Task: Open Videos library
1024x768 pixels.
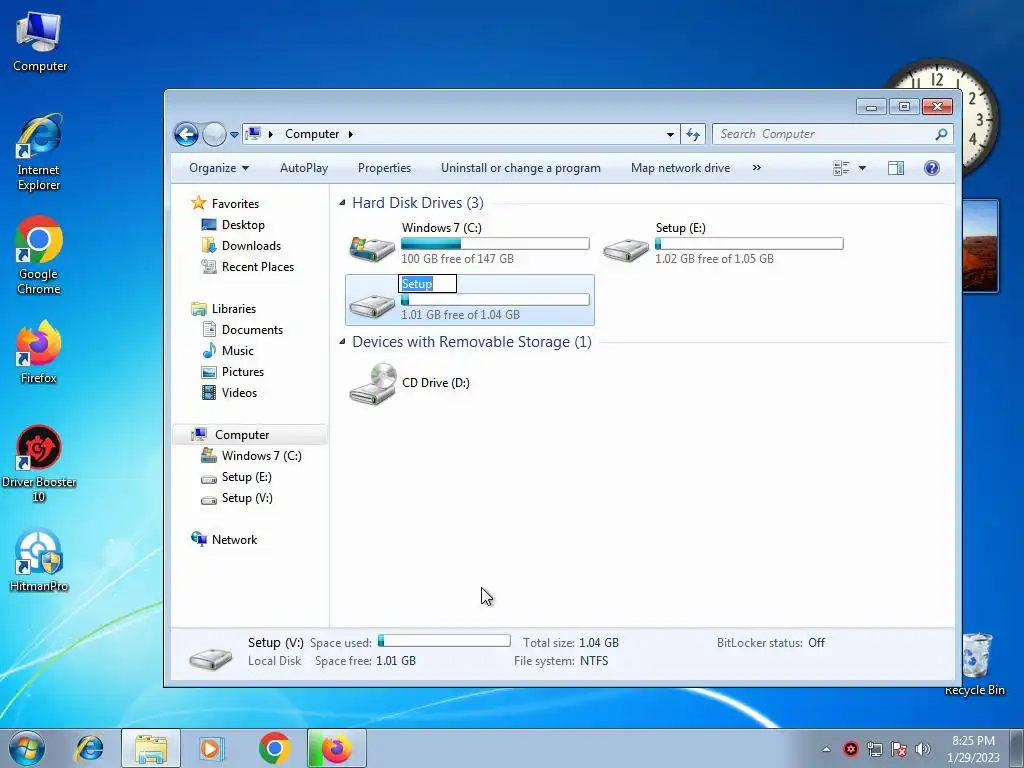Action: (x=239, y=392)
